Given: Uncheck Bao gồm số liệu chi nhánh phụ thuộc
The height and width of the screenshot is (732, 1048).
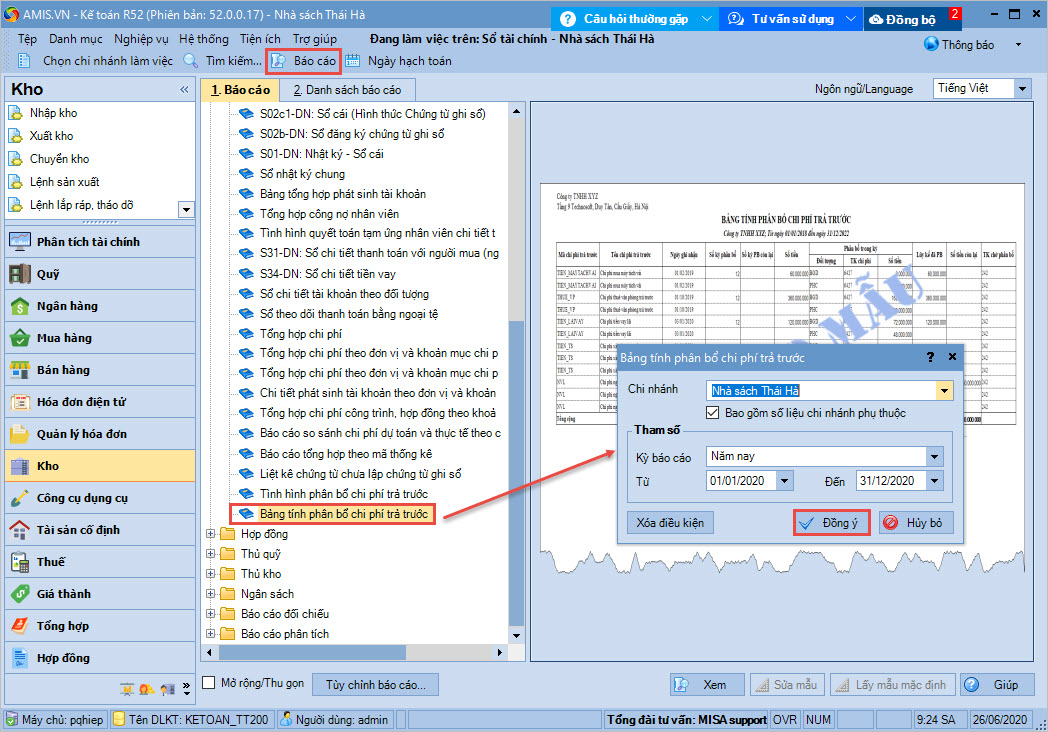Looking at the screenshot, I should (x=713, y=412).
